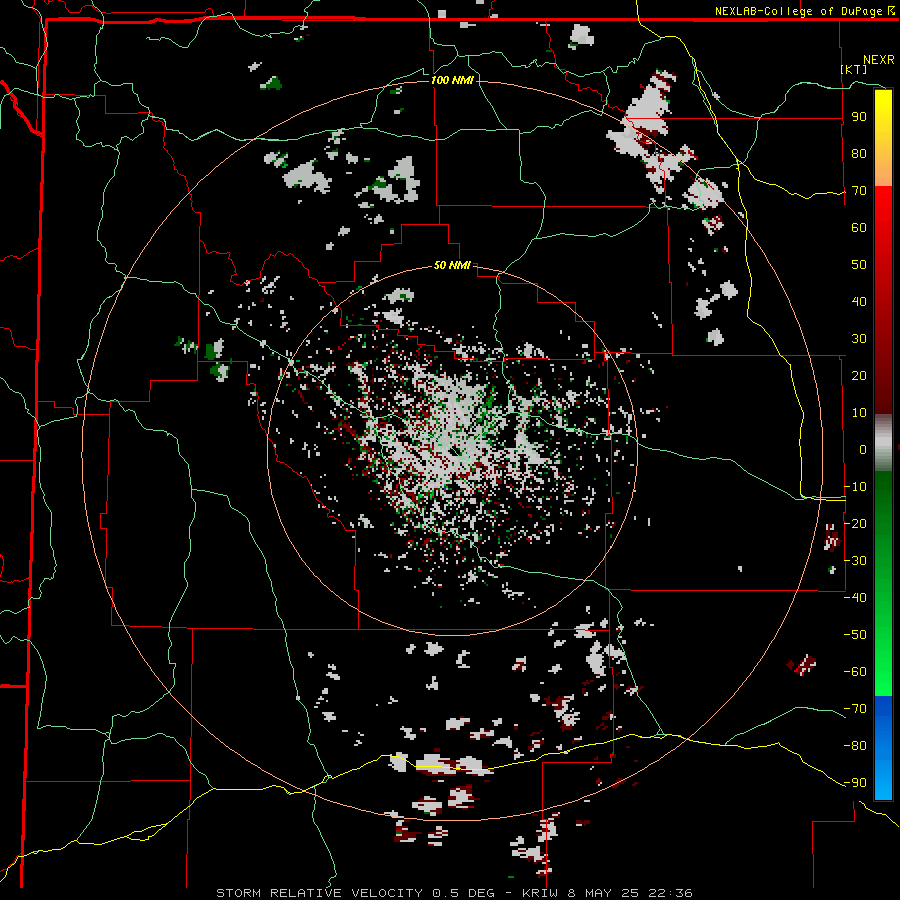Select the 70 tick label on scale
The image size is (900, 900).
click(x=859, y=191)
